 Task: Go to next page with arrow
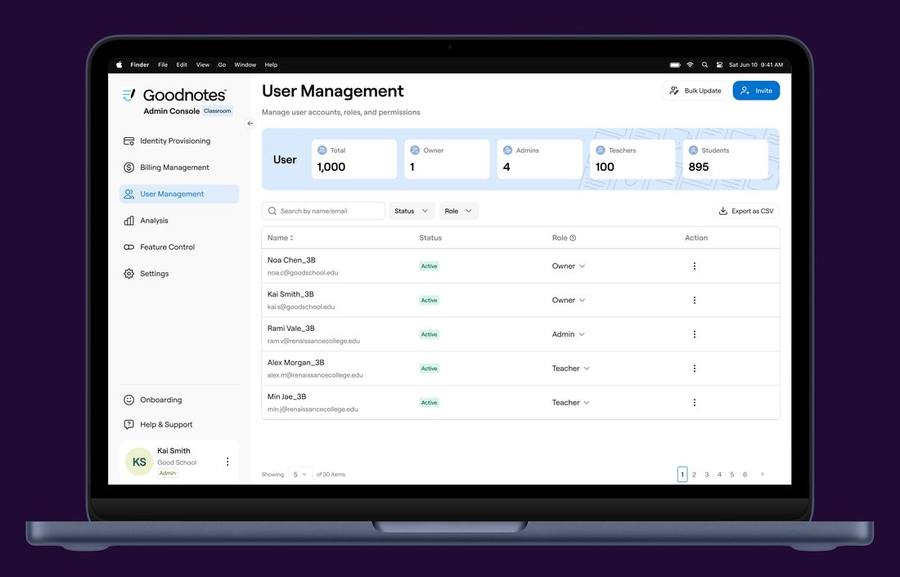click(x=762, y=474)
